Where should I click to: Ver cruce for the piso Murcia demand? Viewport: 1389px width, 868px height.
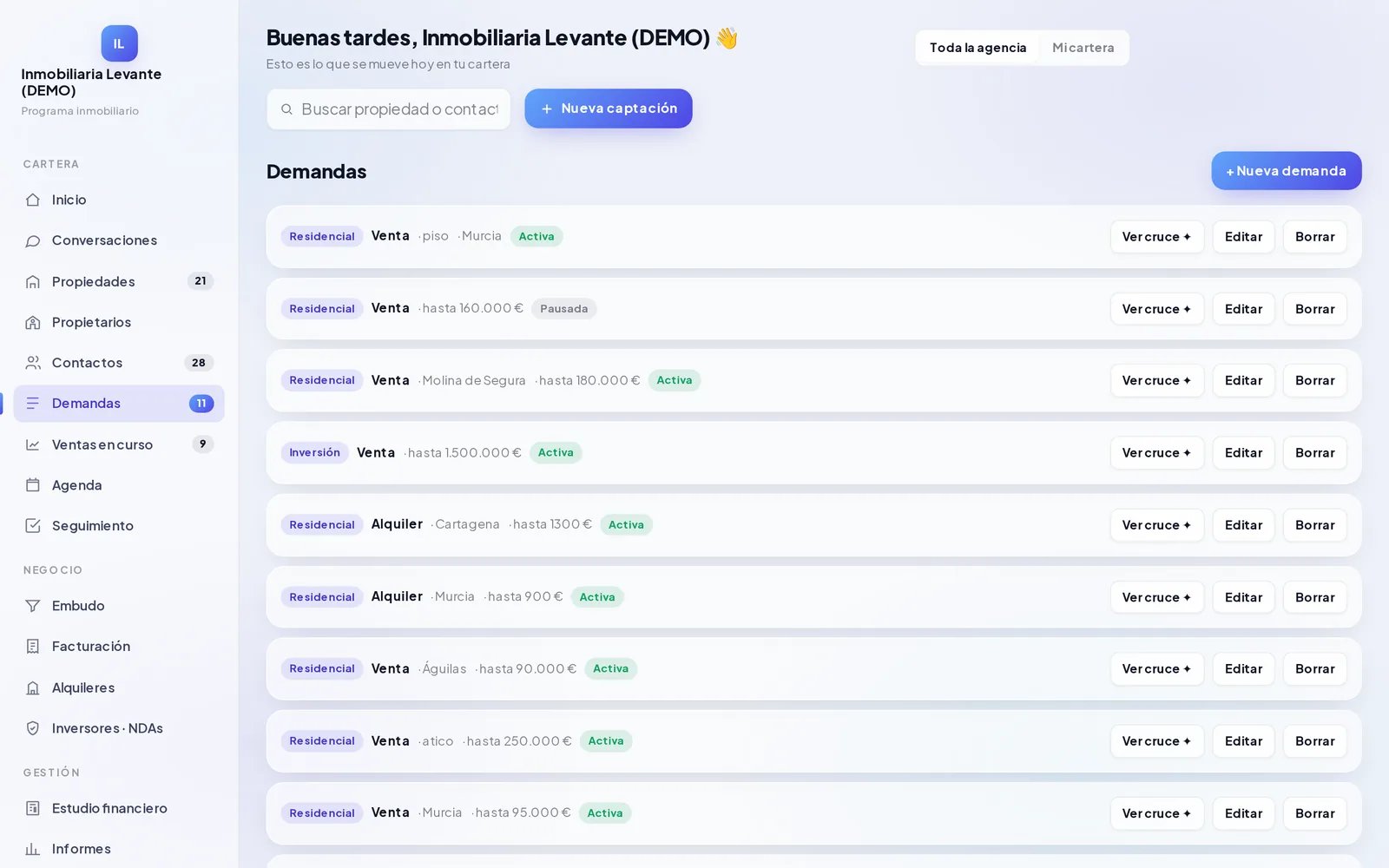pos(1157,237)
